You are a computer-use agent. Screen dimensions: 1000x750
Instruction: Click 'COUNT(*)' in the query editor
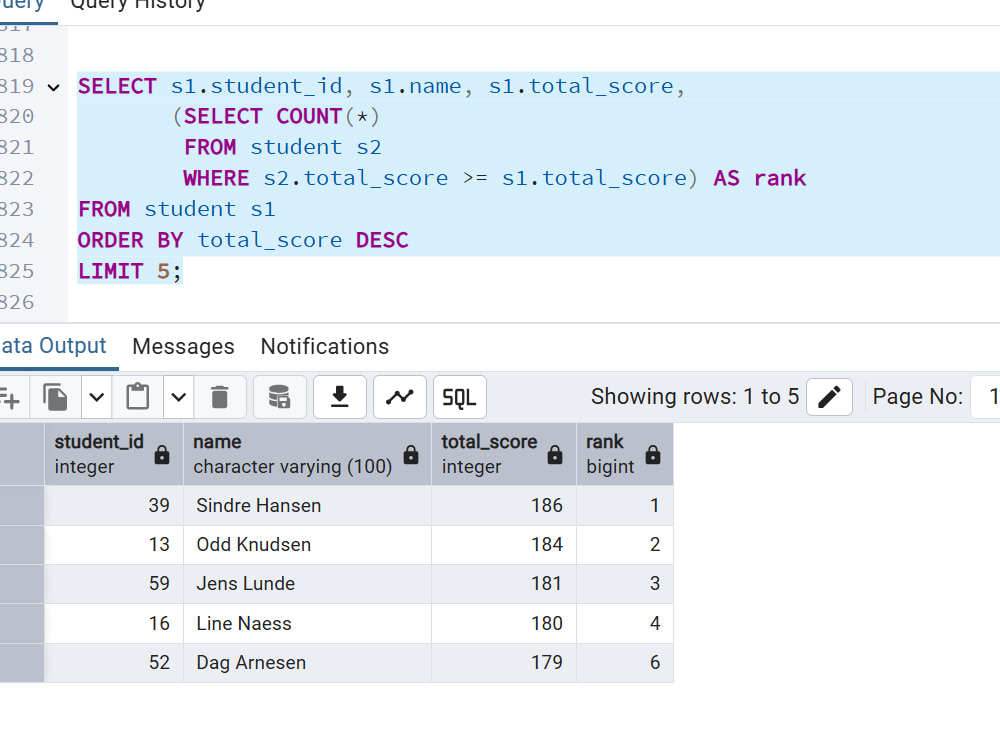pos(328,117)
